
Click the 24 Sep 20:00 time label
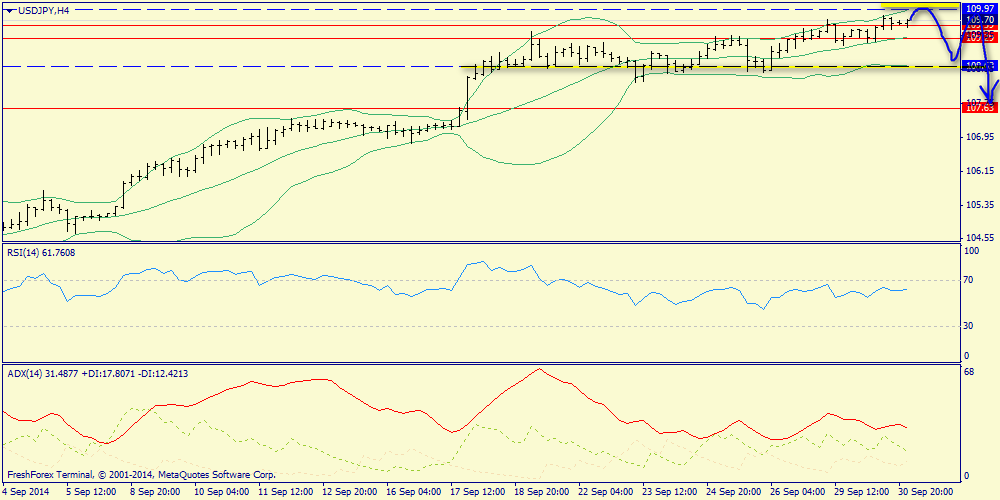[735, 493]
